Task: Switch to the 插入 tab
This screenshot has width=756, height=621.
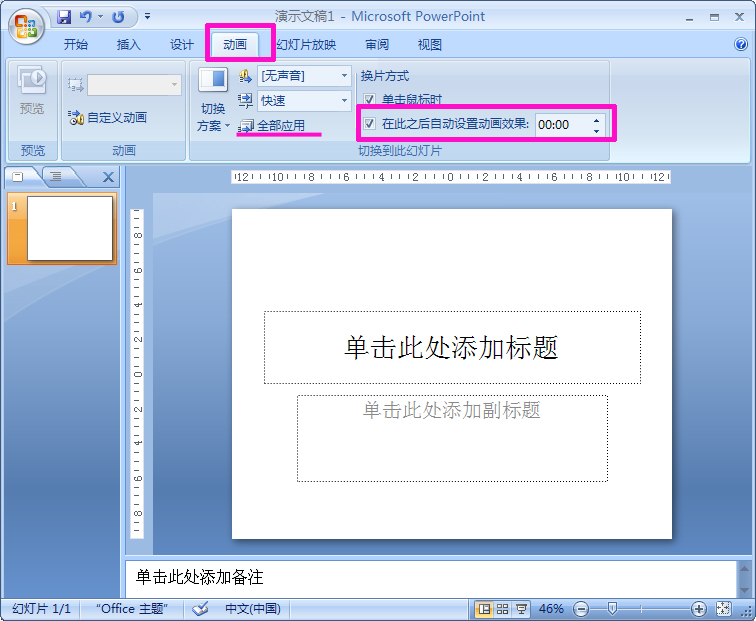Action: click(x=129, y=45)
